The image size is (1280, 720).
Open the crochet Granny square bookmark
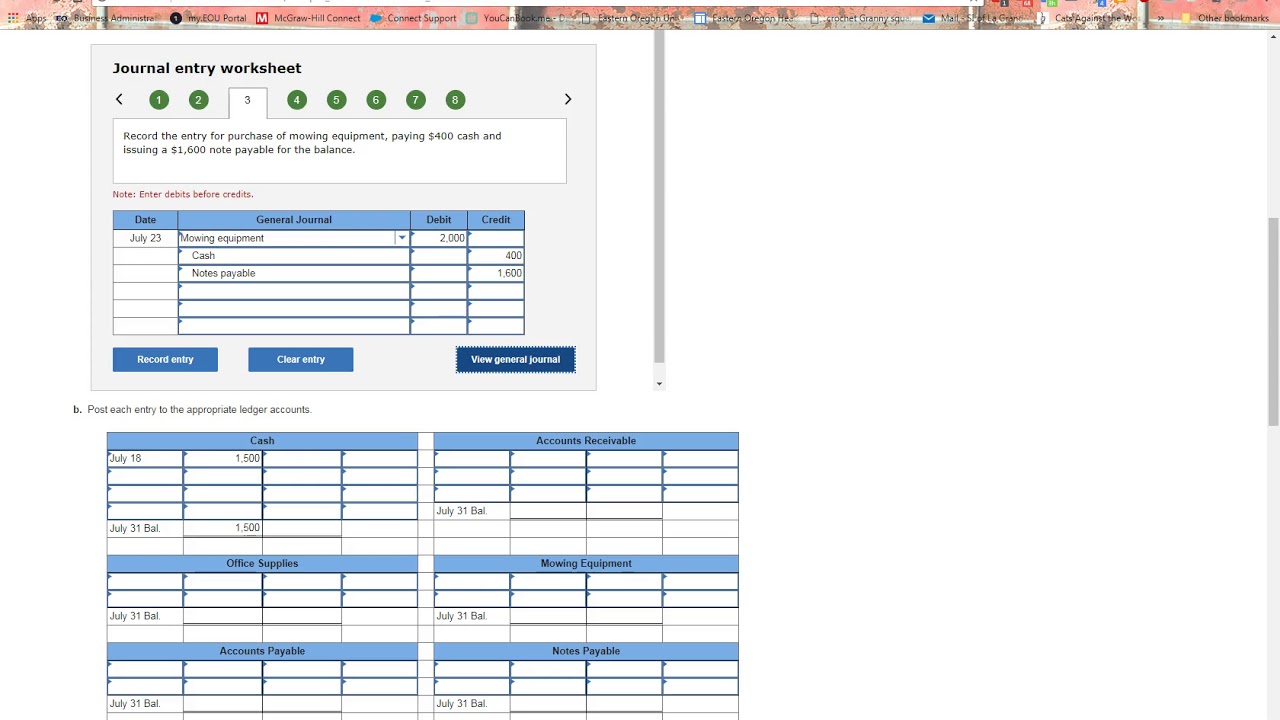click(859, 18)
